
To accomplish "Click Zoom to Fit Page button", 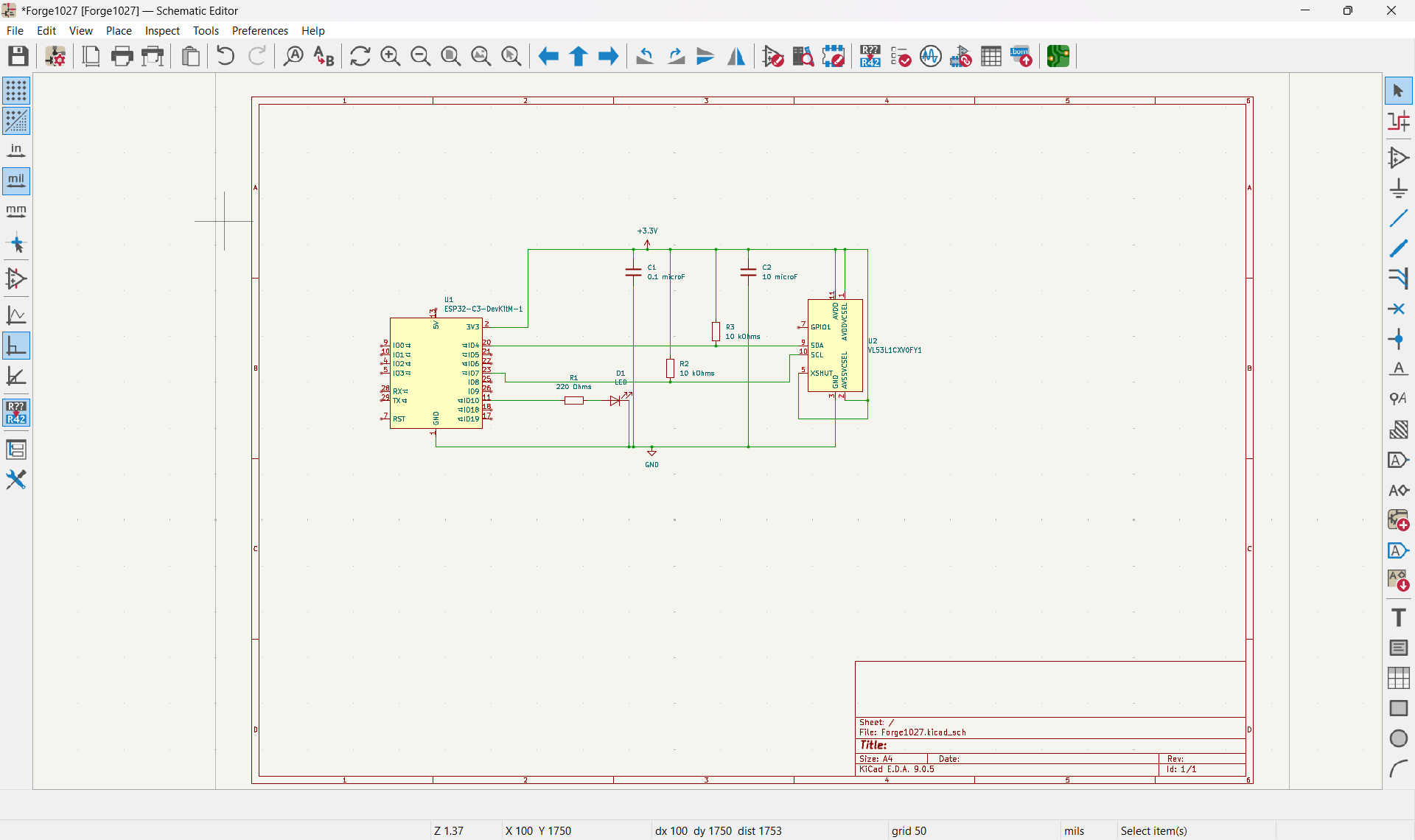I will point(450,56).
